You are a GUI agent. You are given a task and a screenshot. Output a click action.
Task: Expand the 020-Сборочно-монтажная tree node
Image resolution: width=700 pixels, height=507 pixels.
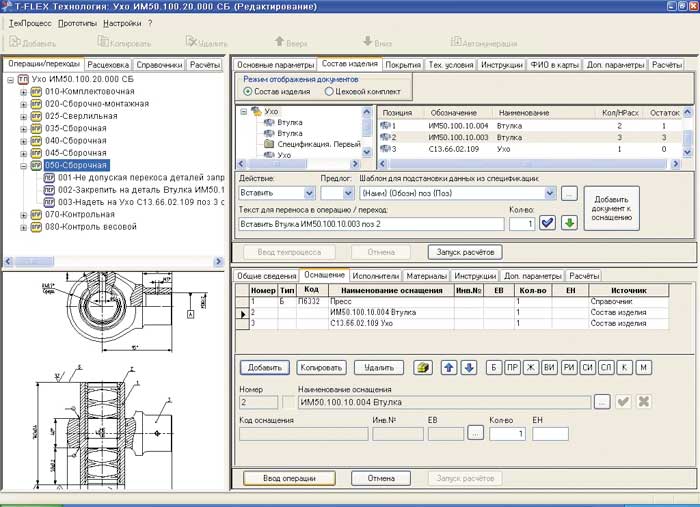click(x=23, y=103)
